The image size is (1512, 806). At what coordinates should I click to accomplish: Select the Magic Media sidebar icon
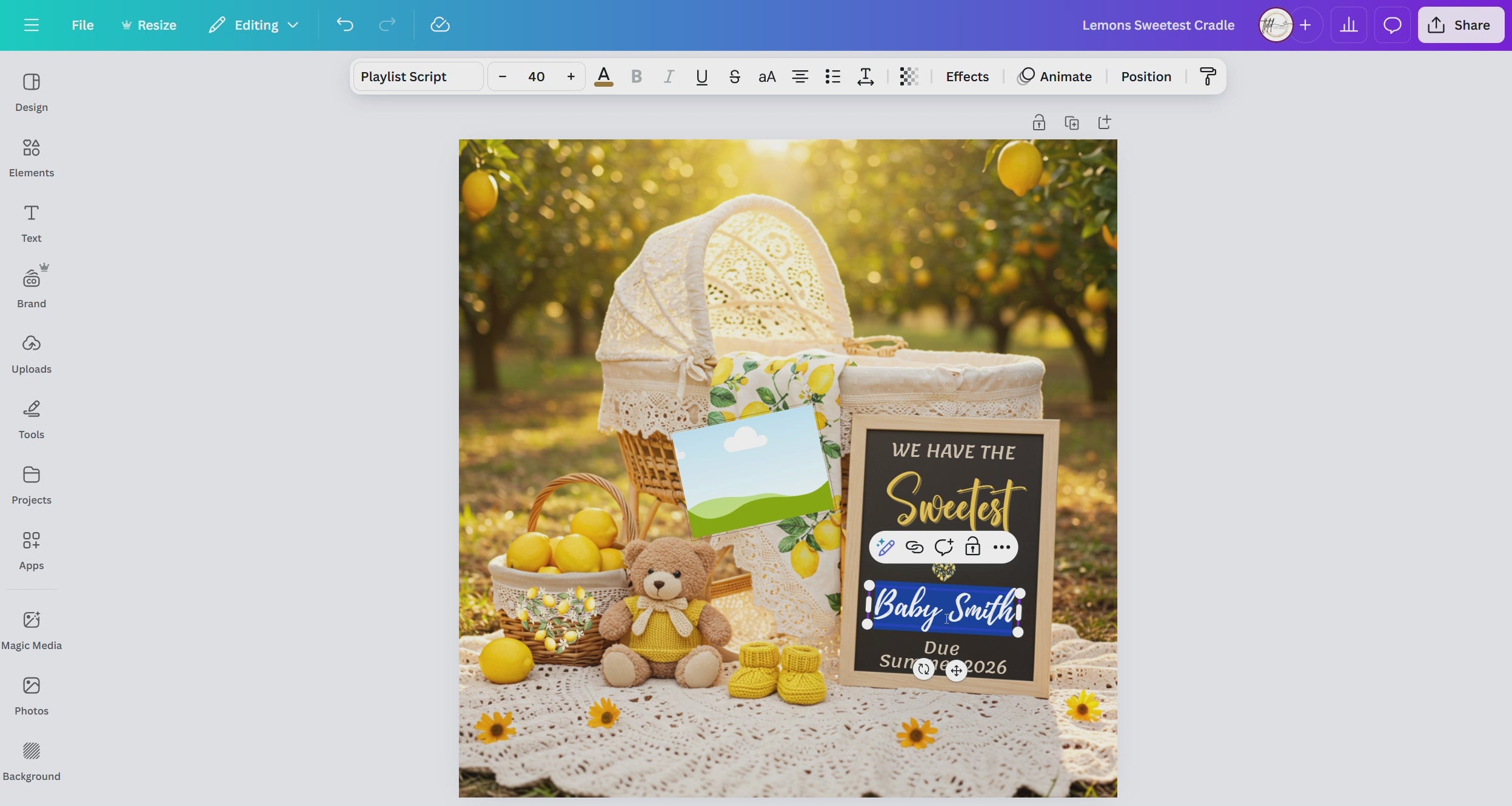pos(32,629)
